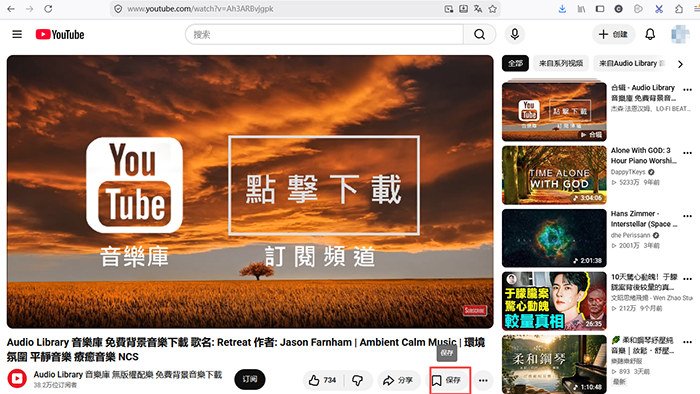Open the YouTube hamburger guide menu
Viewport: 700px width, 394px height.
coord(17,34)
